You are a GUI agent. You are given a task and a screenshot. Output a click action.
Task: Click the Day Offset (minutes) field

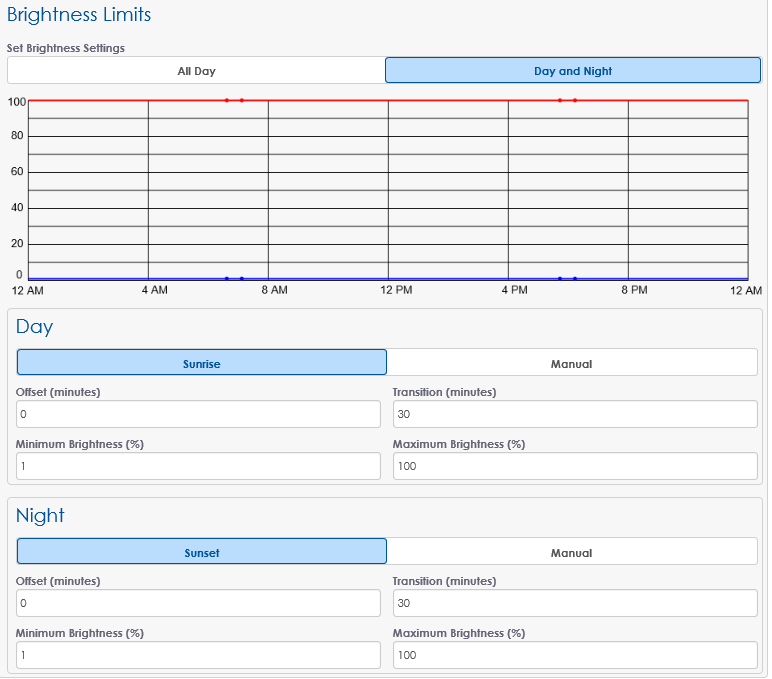click(x=198, y=414)
